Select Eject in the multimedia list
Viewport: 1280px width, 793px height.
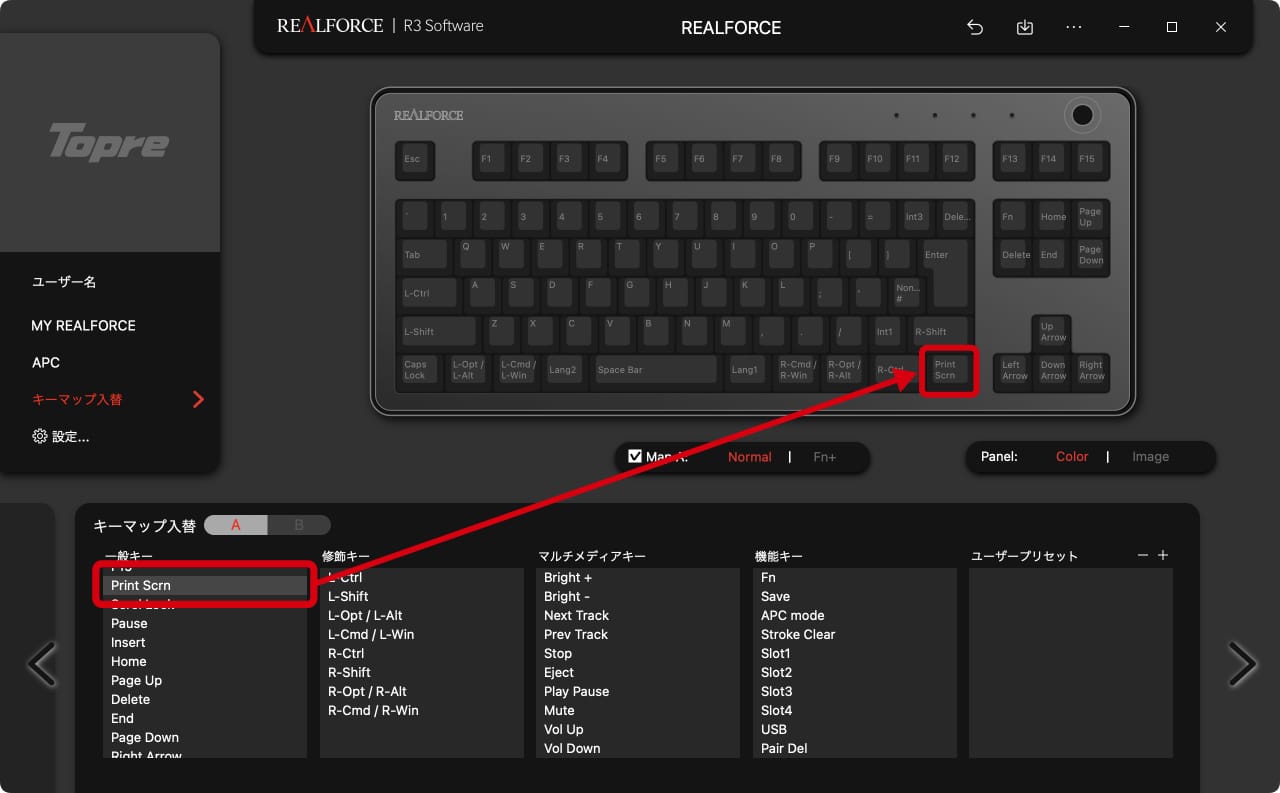[x=638, y=672]
